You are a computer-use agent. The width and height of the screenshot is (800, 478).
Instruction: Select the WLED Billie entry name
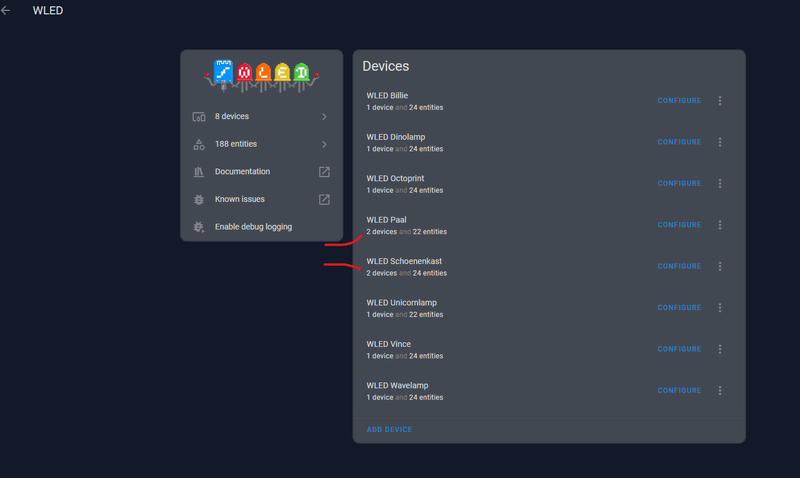tap(387, 95)
